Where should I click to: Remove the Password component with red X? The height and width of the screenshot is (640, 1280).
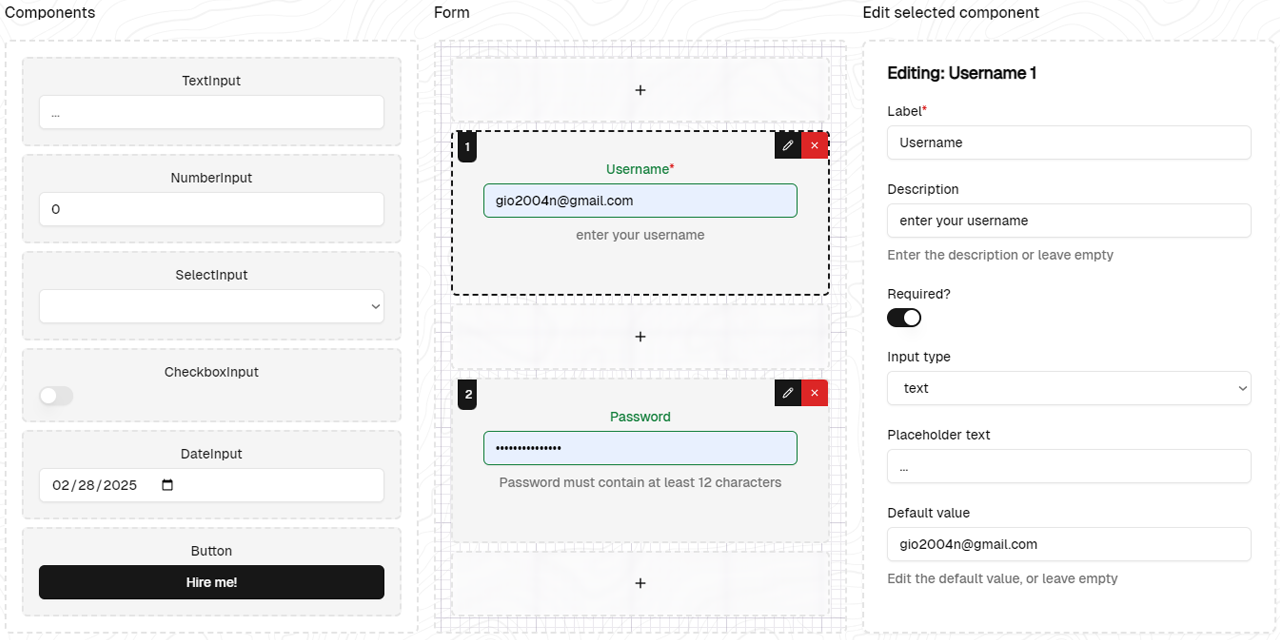814,393
